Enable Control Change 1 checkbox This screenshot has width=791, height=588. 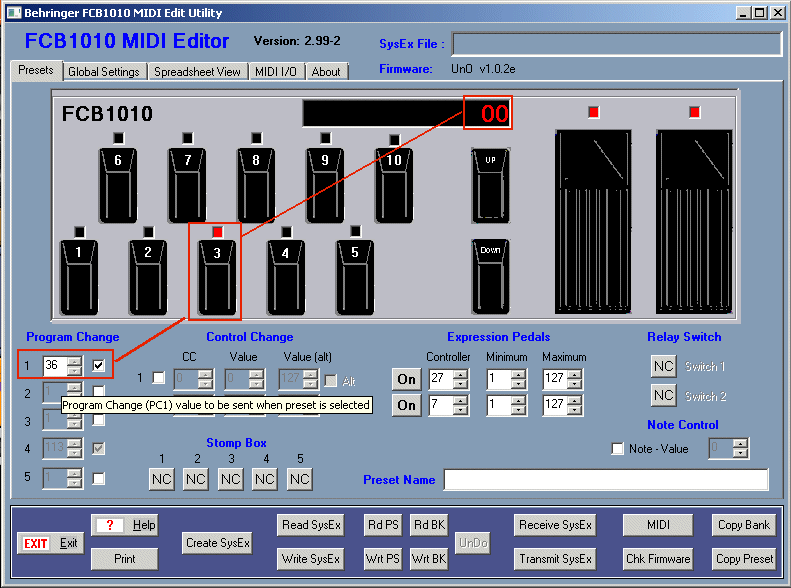(158, 377)
